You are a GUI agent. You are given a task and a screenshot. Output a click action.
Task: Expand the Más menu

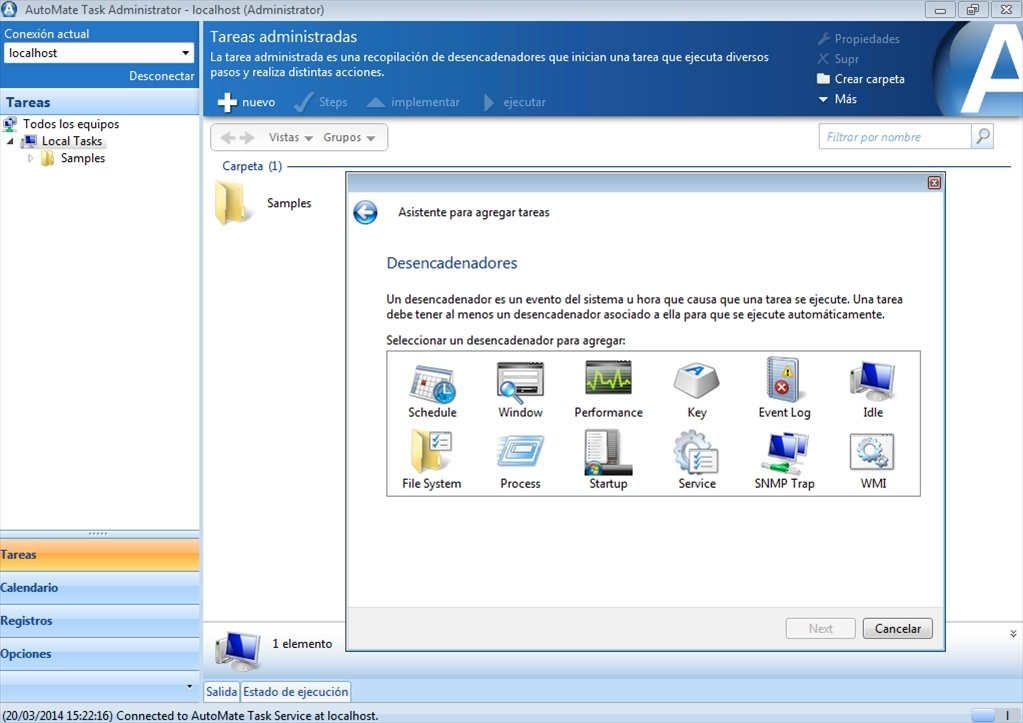(x=837, y=99)
